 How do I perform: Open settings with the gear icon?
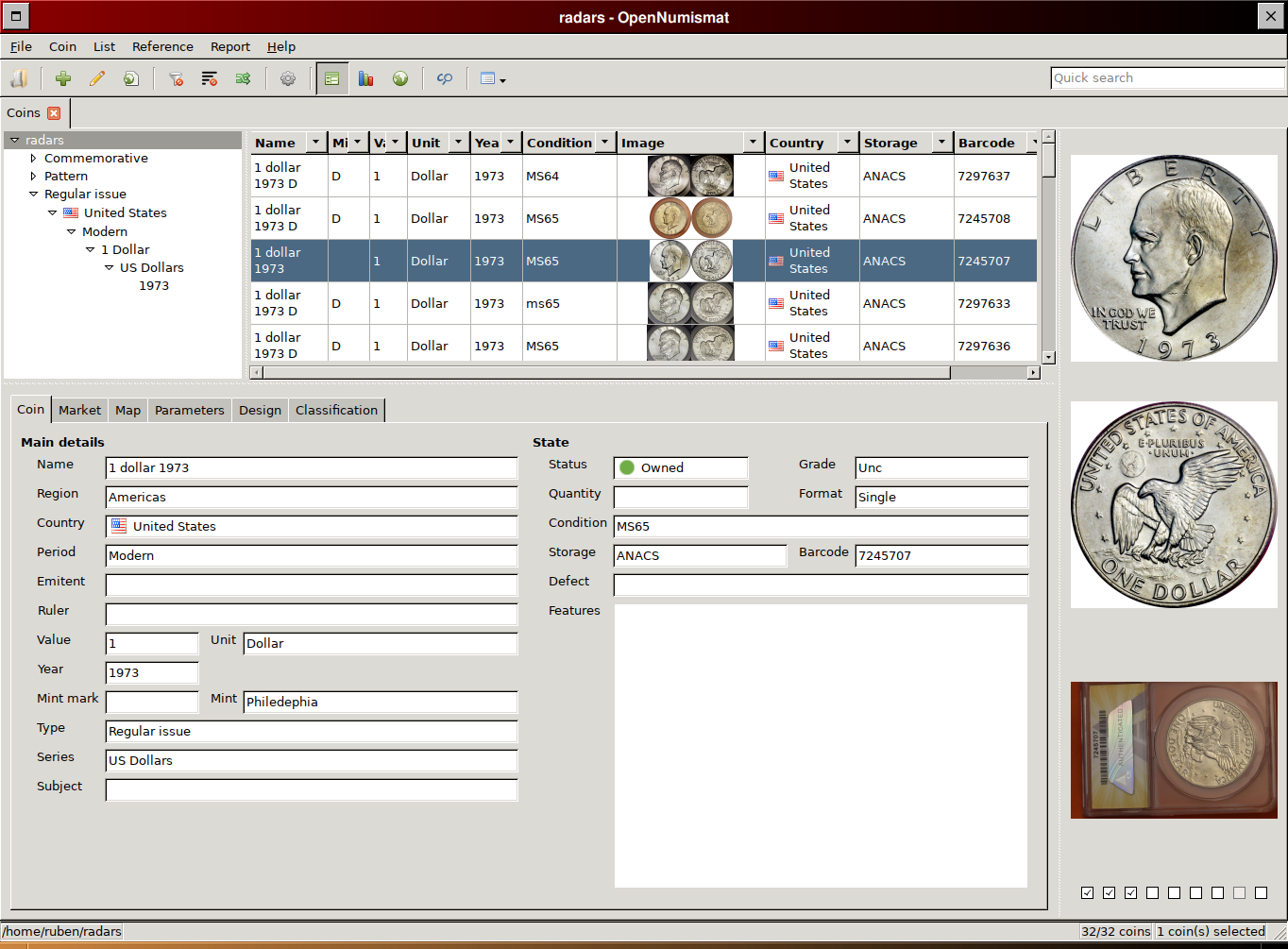coord(288,78)
